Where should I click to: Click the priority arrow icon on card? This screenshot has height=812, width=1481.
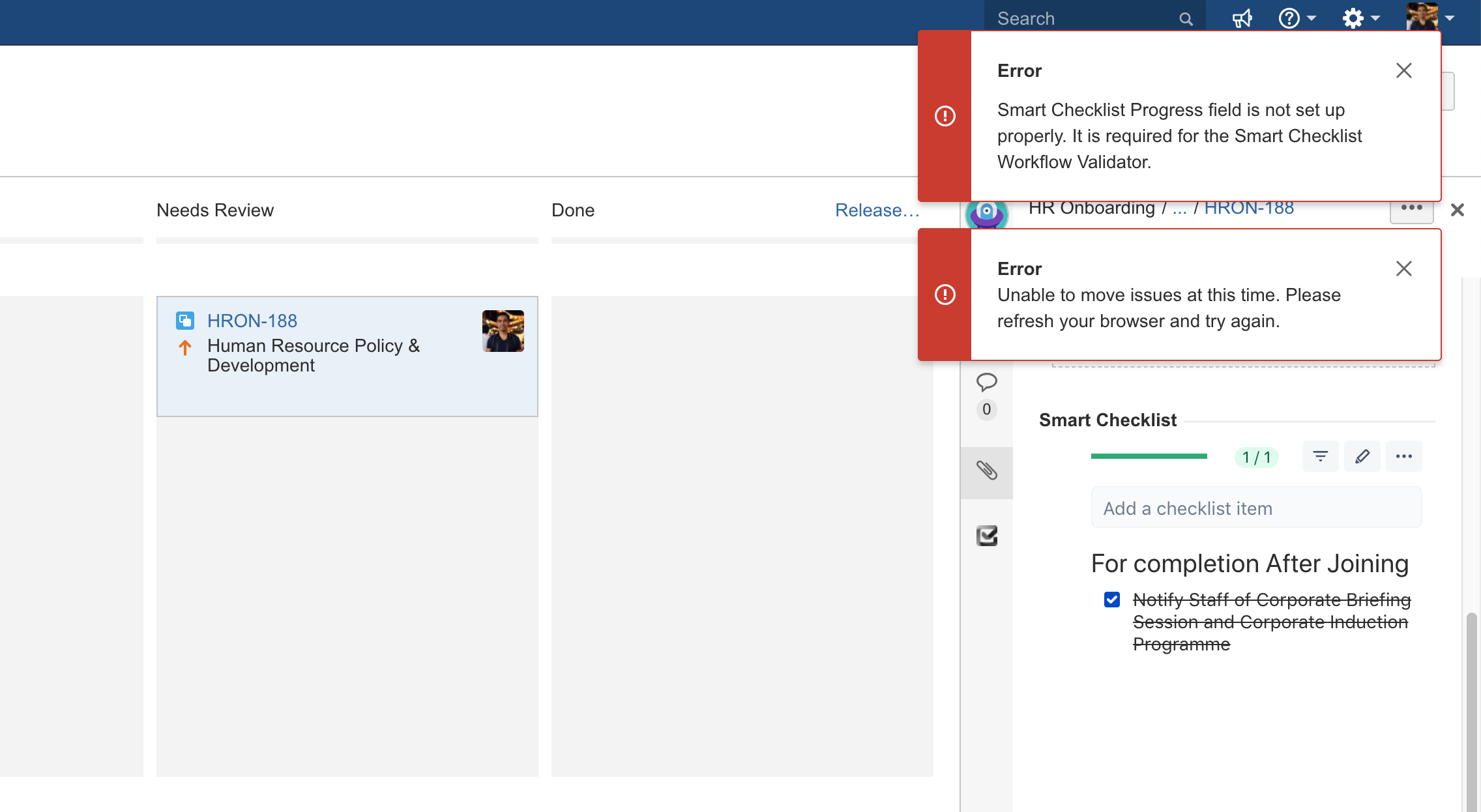pyautogui.click(x=185, y=348)
